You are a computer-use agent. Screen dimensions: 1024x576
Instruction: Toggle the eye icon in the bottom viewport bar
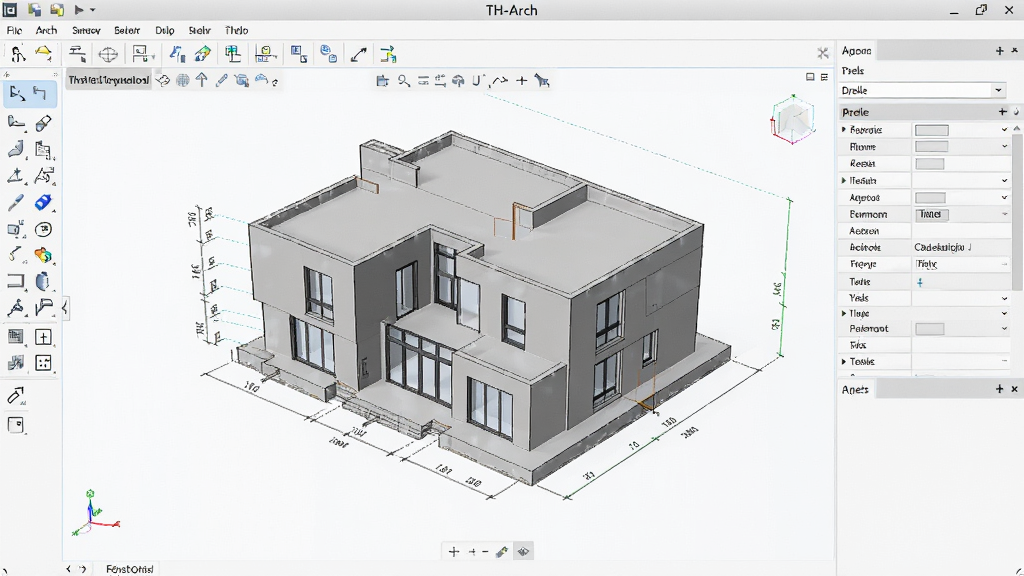523,552
